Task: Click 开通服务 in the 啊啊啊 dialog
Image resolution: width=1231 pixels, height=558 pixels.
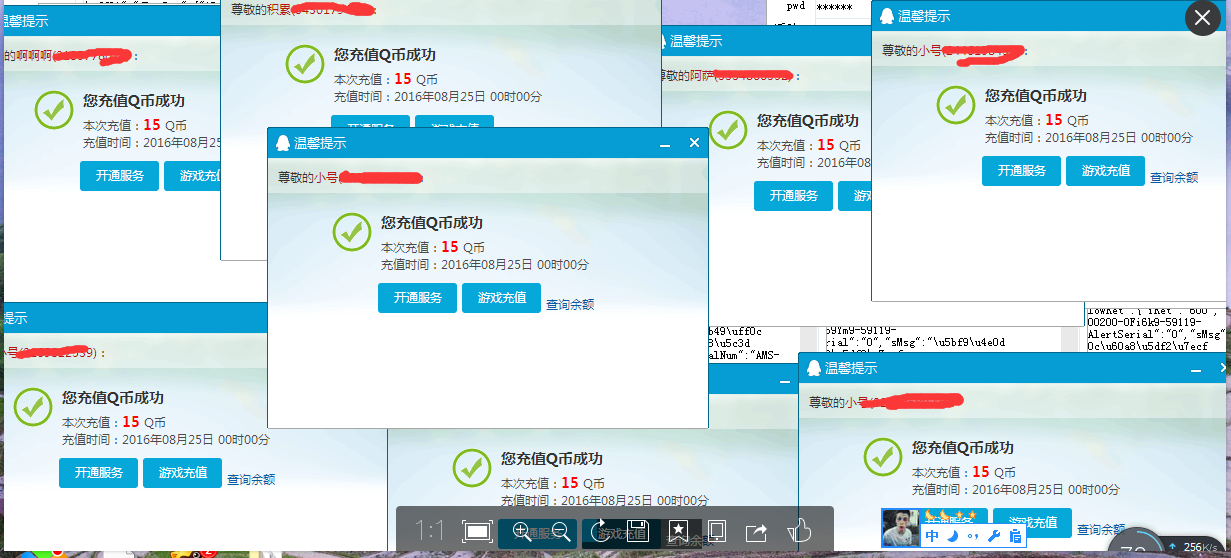Action: click(119, 176)
